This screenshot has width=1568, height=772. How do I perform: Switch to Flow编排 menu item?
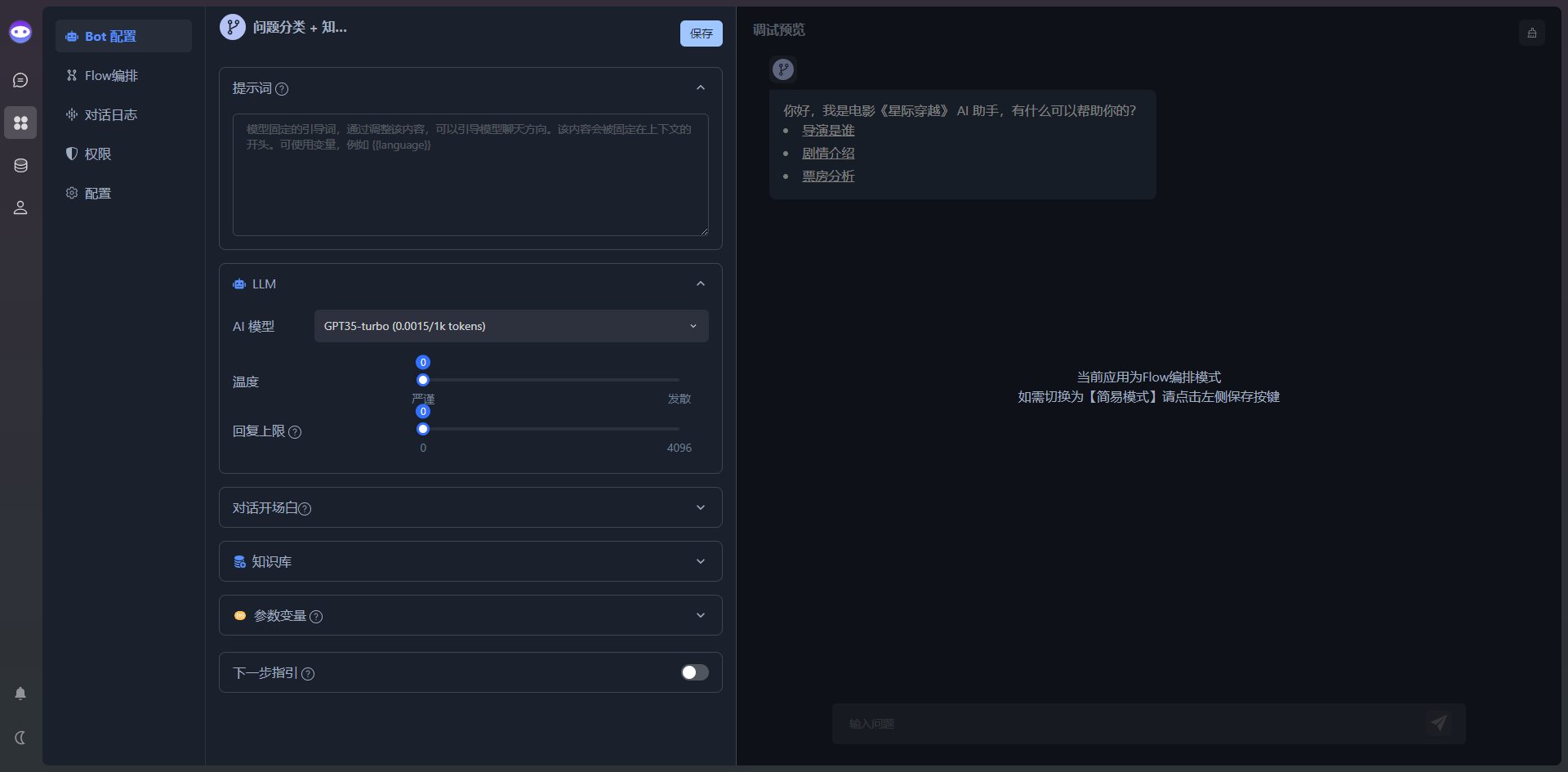pos(111,76)
